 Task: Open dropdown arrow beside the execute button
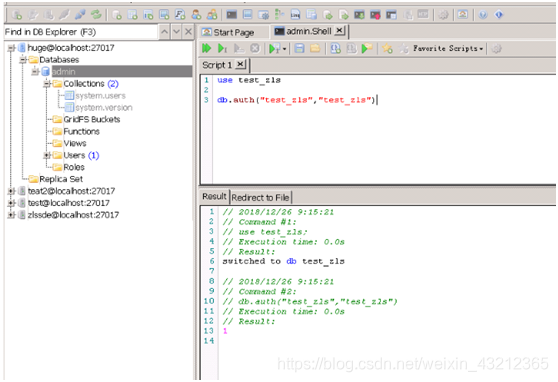pyautogui.click(x=284, y=49)
